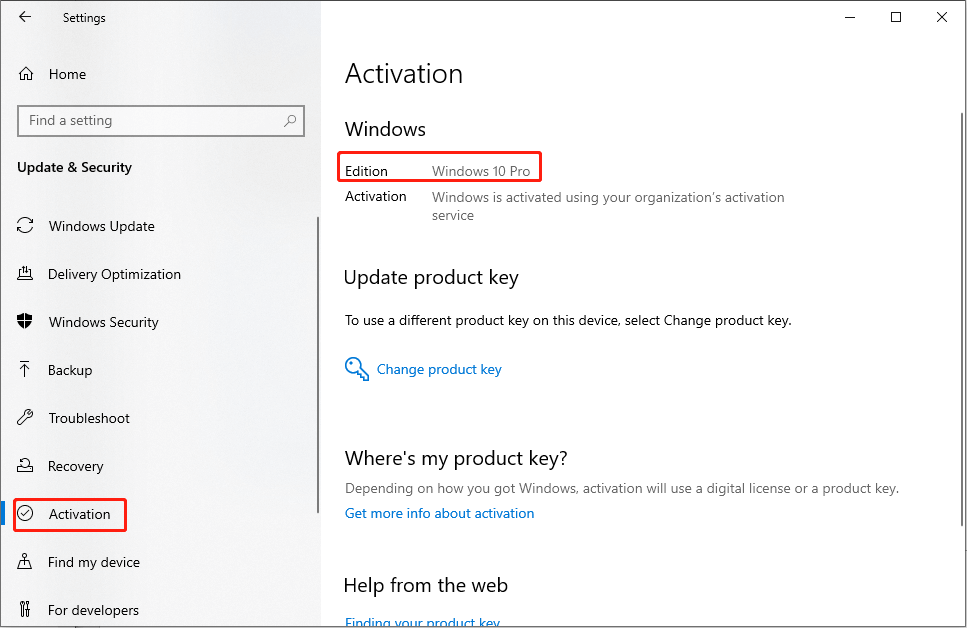Click the Activation checkmark circle icon
This screenshot has height=628, width=967.
point(26,514)
